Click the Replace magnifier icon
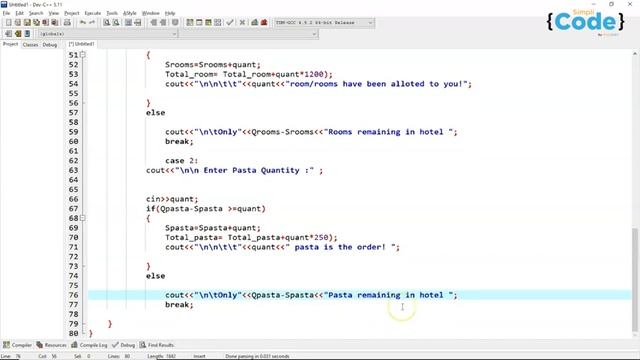Screen dimensions: 640x360 116,22
